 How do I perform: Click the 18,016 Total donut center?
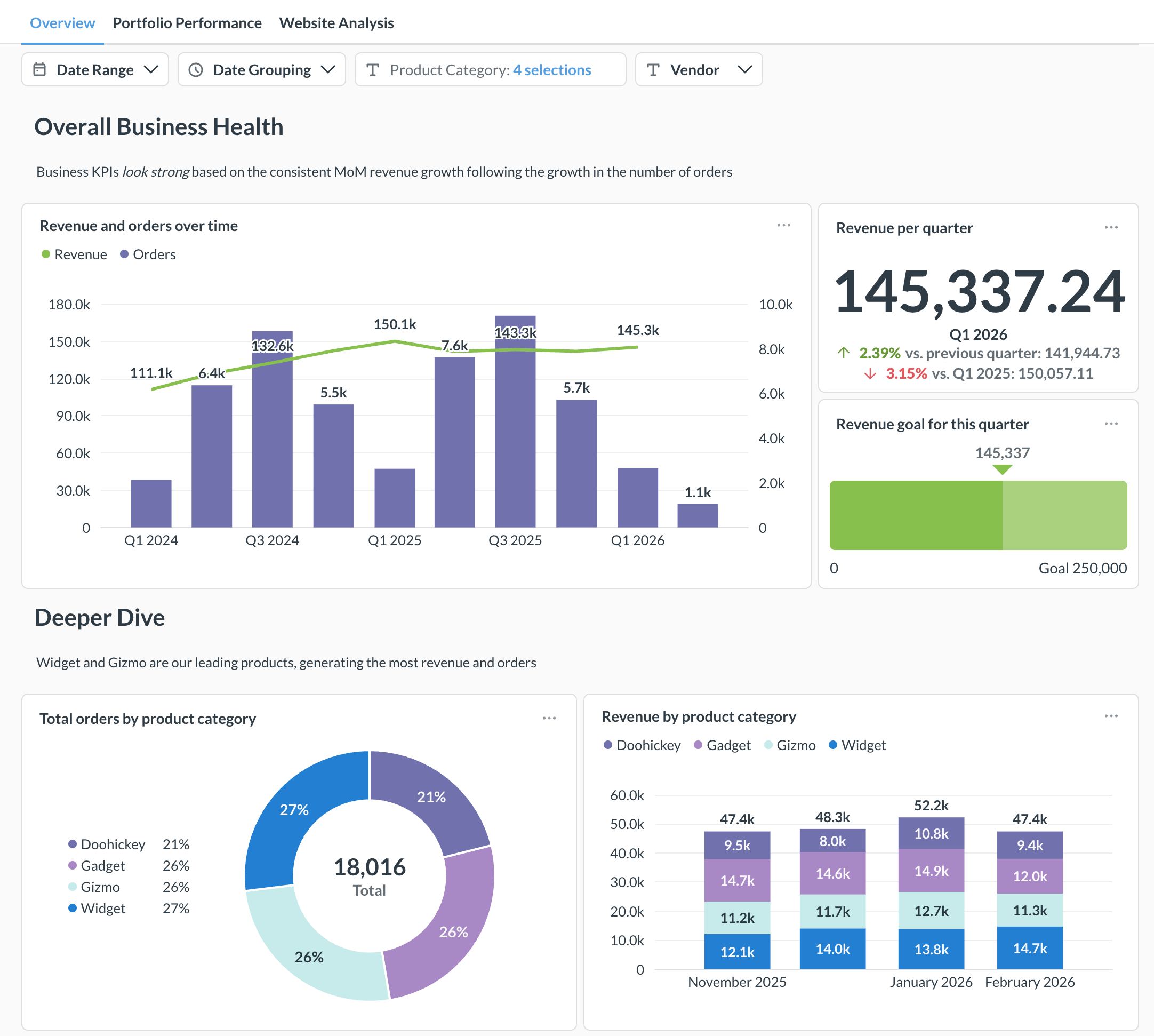pyautogui.click(x=370, y=876)
